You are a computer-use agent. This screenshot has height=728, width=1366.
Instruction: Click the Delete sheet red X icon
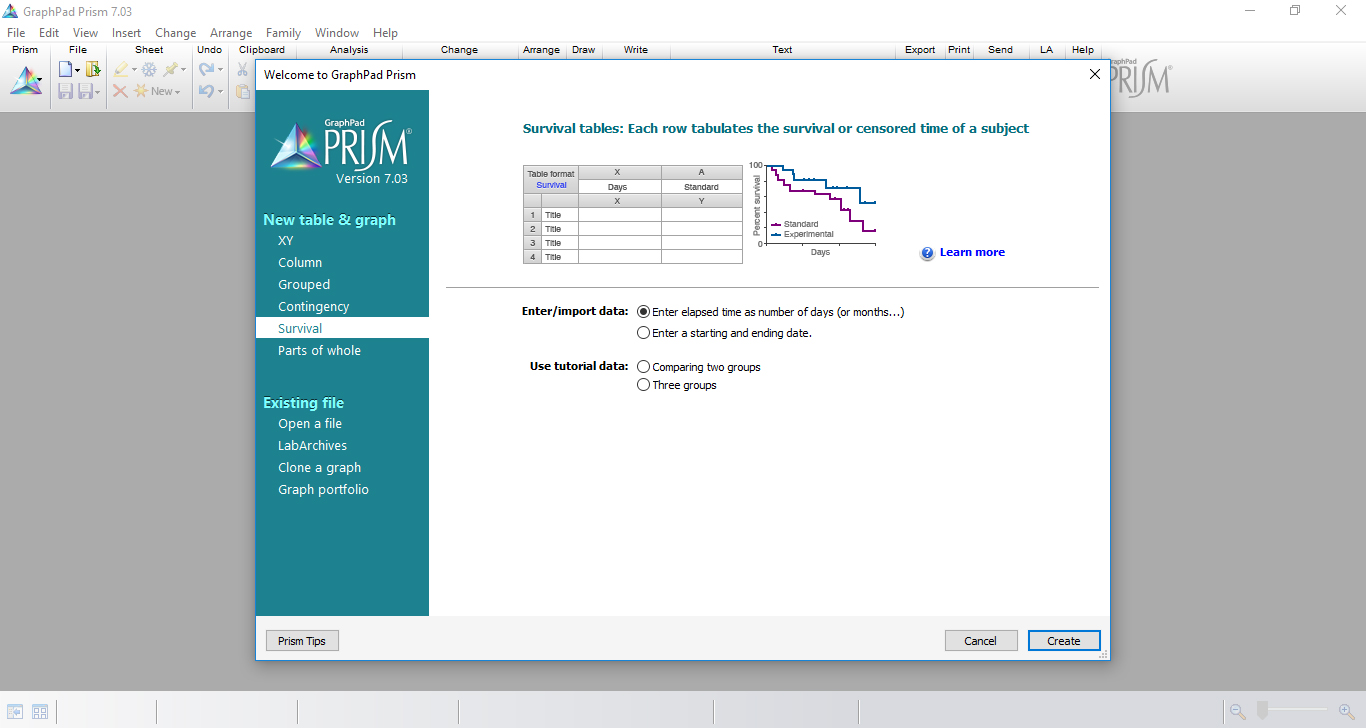pos(120,91)
